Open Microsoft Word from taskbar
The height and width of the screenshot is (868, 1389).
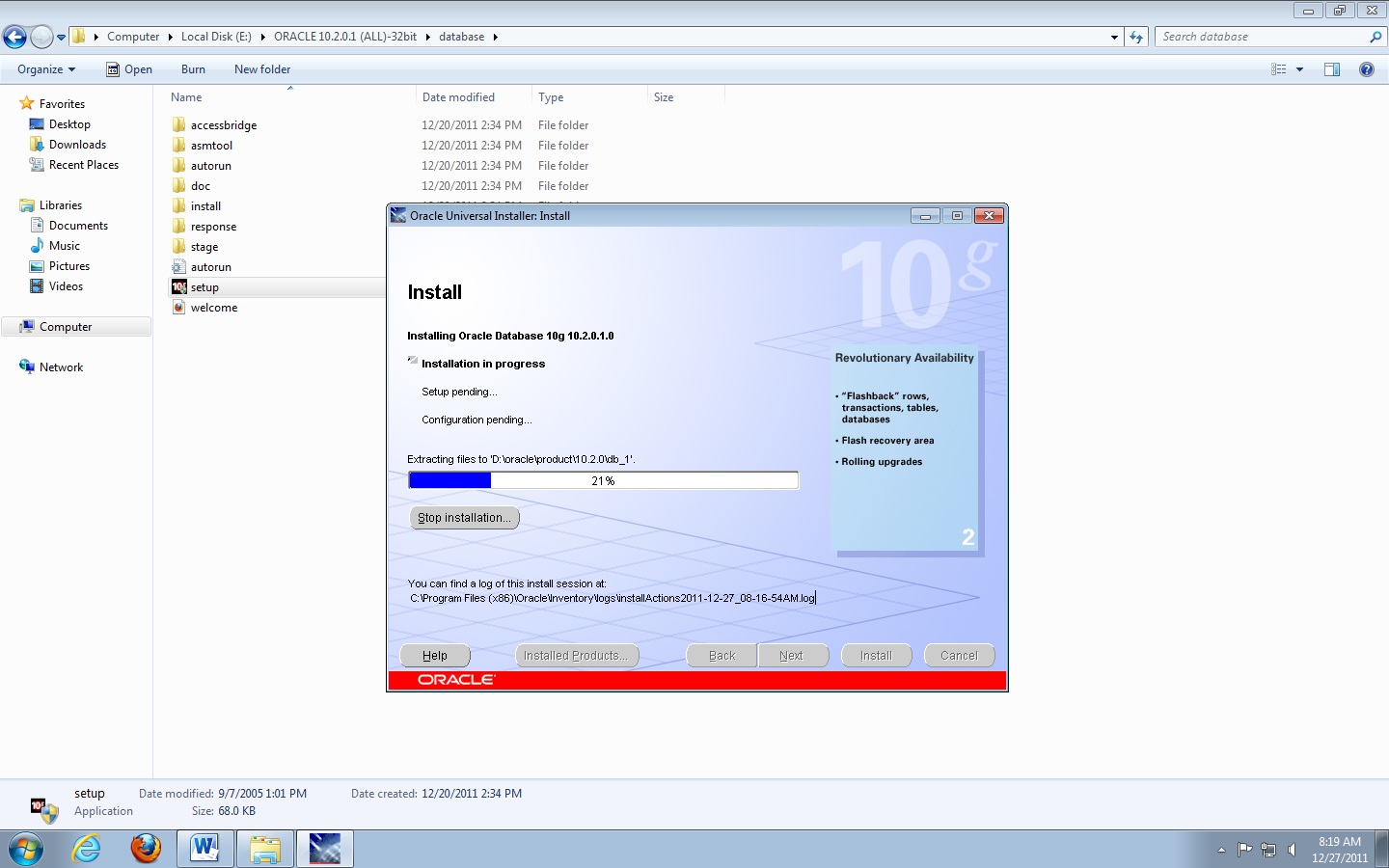click(204, 849)
